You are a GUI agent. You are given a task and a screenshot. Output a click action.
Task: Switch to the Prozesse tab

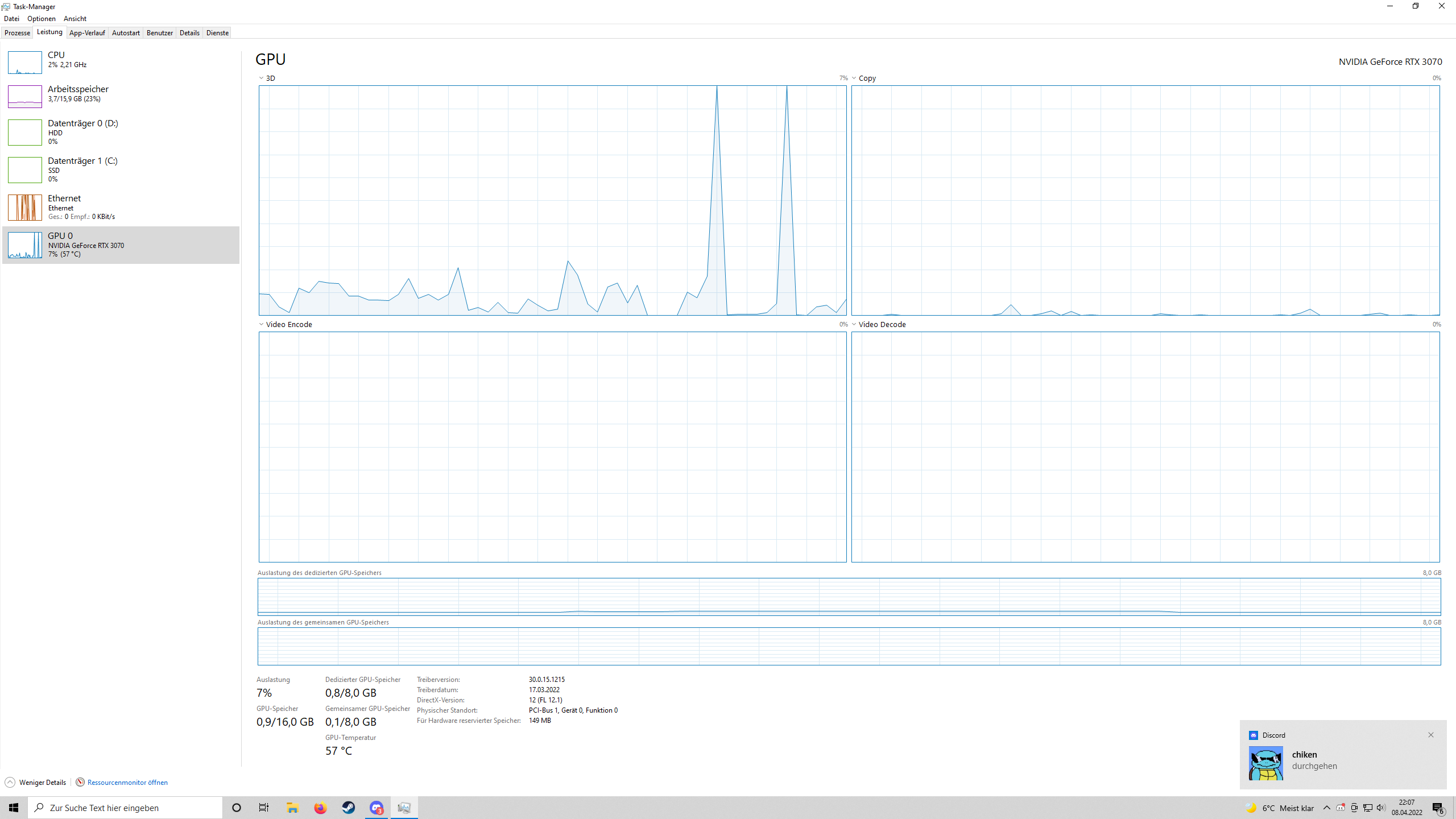point(17,33)
